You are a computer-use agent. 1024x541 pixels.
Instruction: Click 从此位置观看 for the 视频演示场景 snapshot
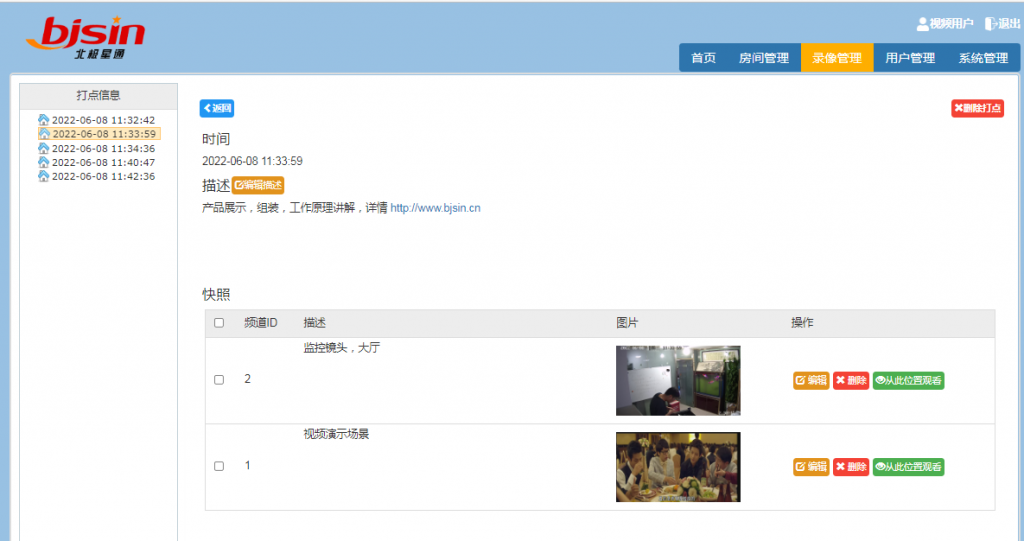point(908,467)
